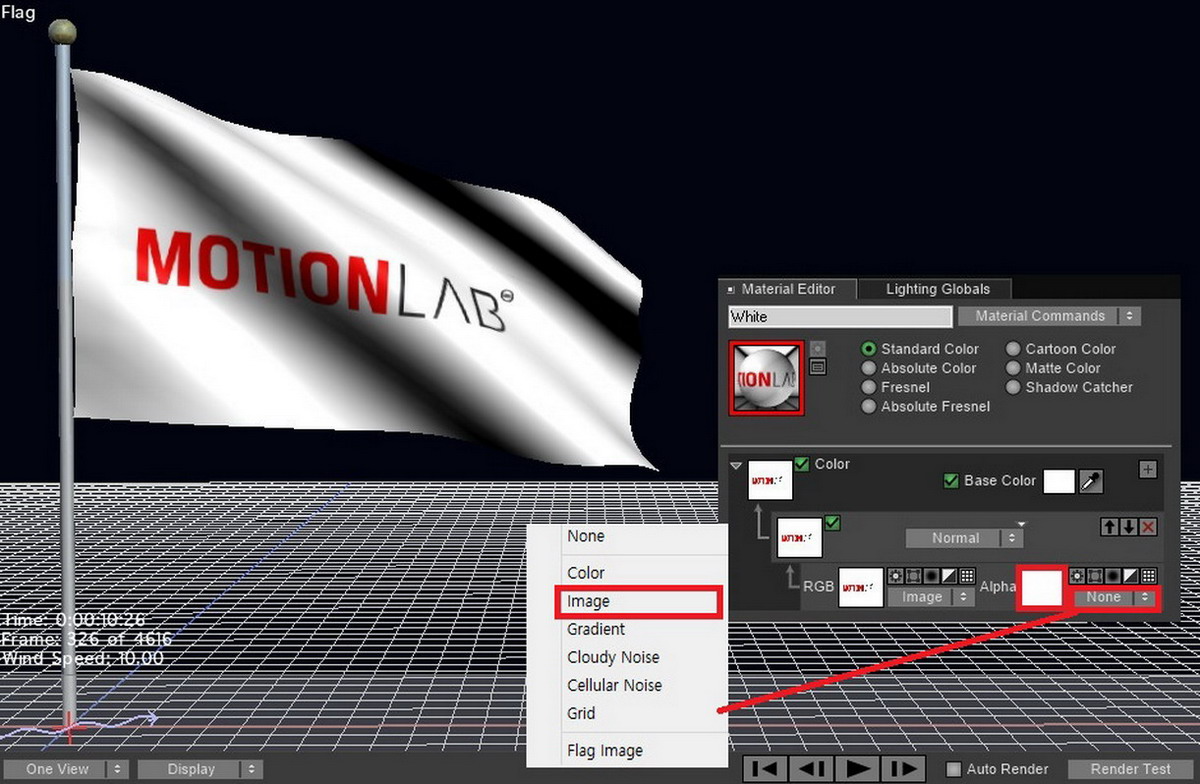
Task: Select Fresnel radio button
Action: 869,387
